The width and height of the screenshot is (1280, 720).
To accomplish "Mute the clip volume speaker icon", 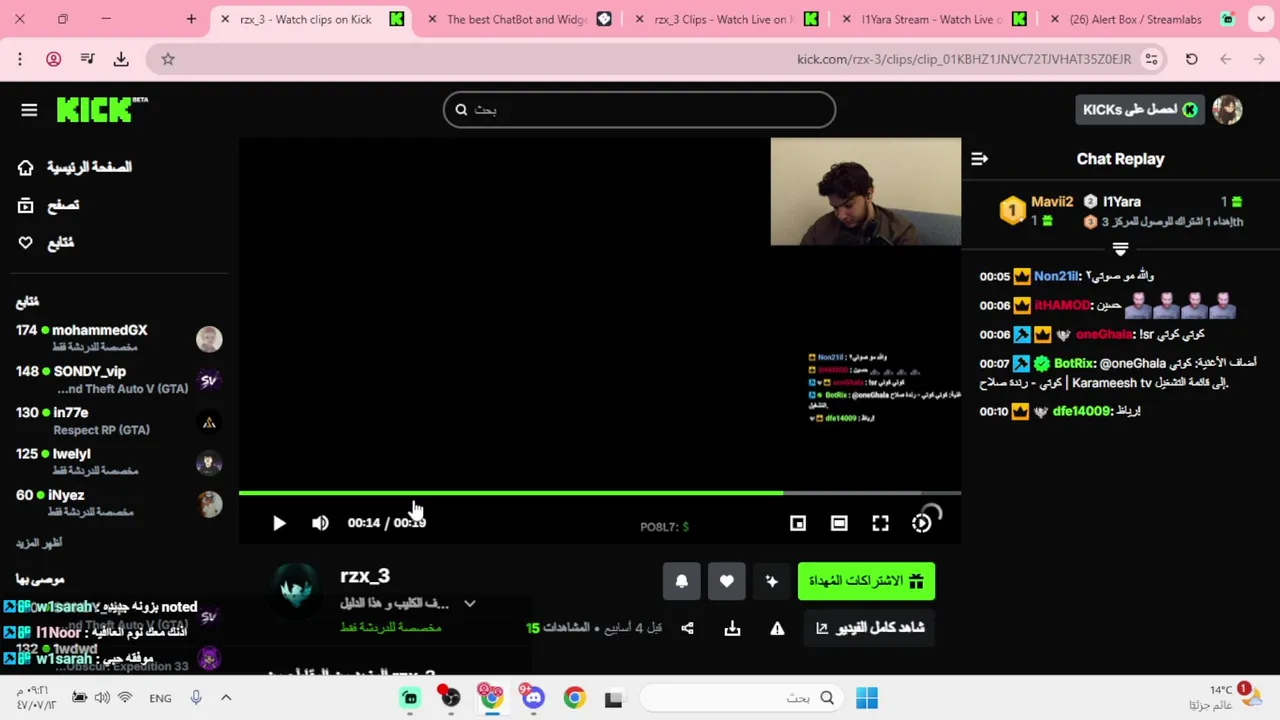I will point(320,523).
